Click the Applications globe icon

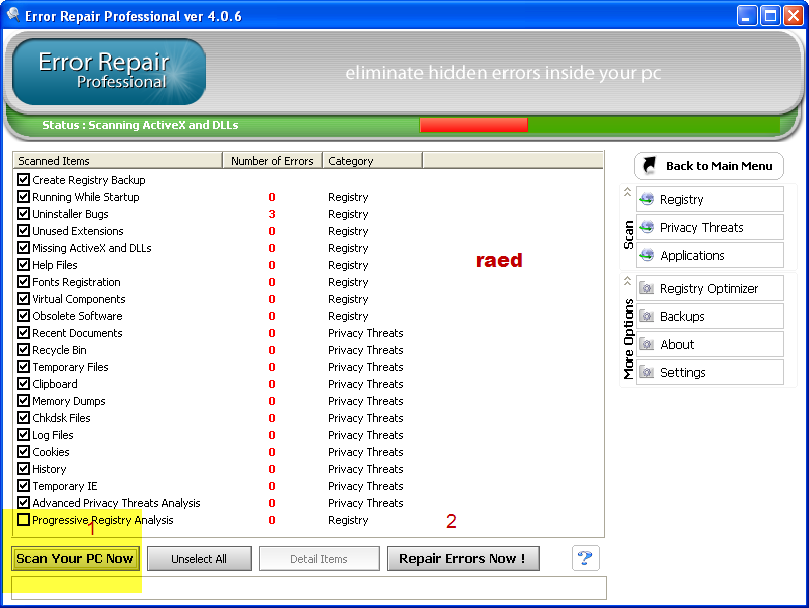pyautogui.click(x=646, y=255)
